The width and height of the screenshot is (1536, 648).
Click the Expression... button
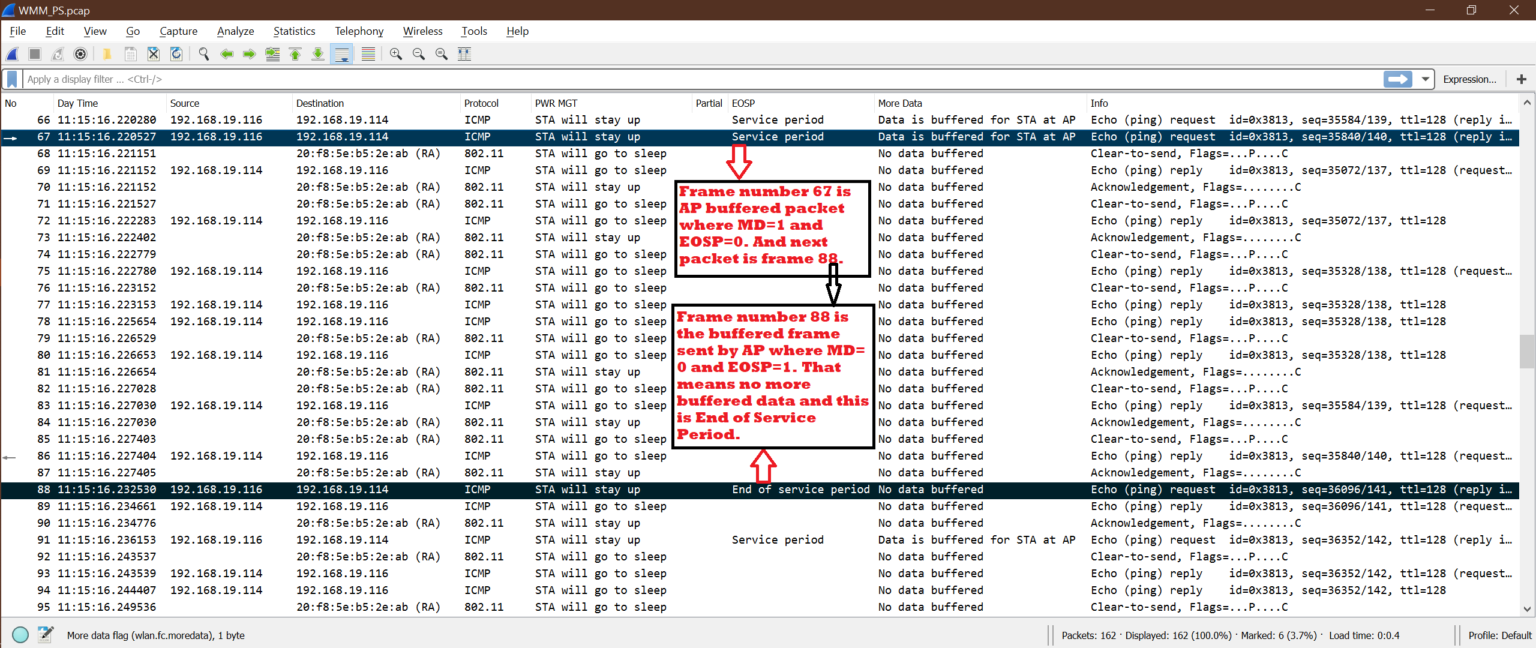pyautogui.click(x=1469, y=79)
